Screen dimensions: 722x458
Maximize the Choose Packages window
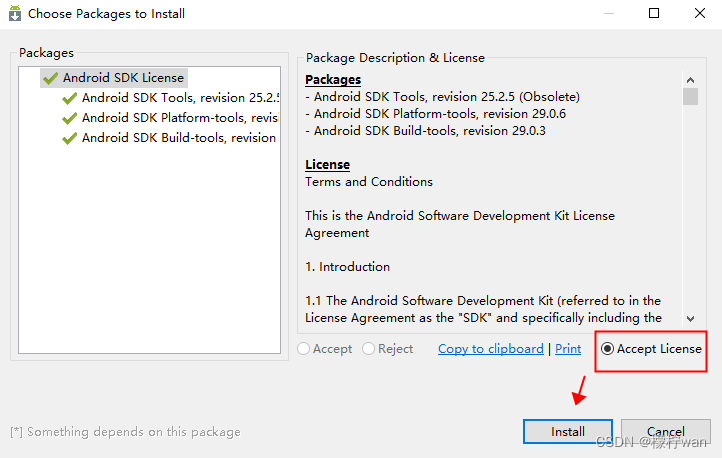[654, 14]
